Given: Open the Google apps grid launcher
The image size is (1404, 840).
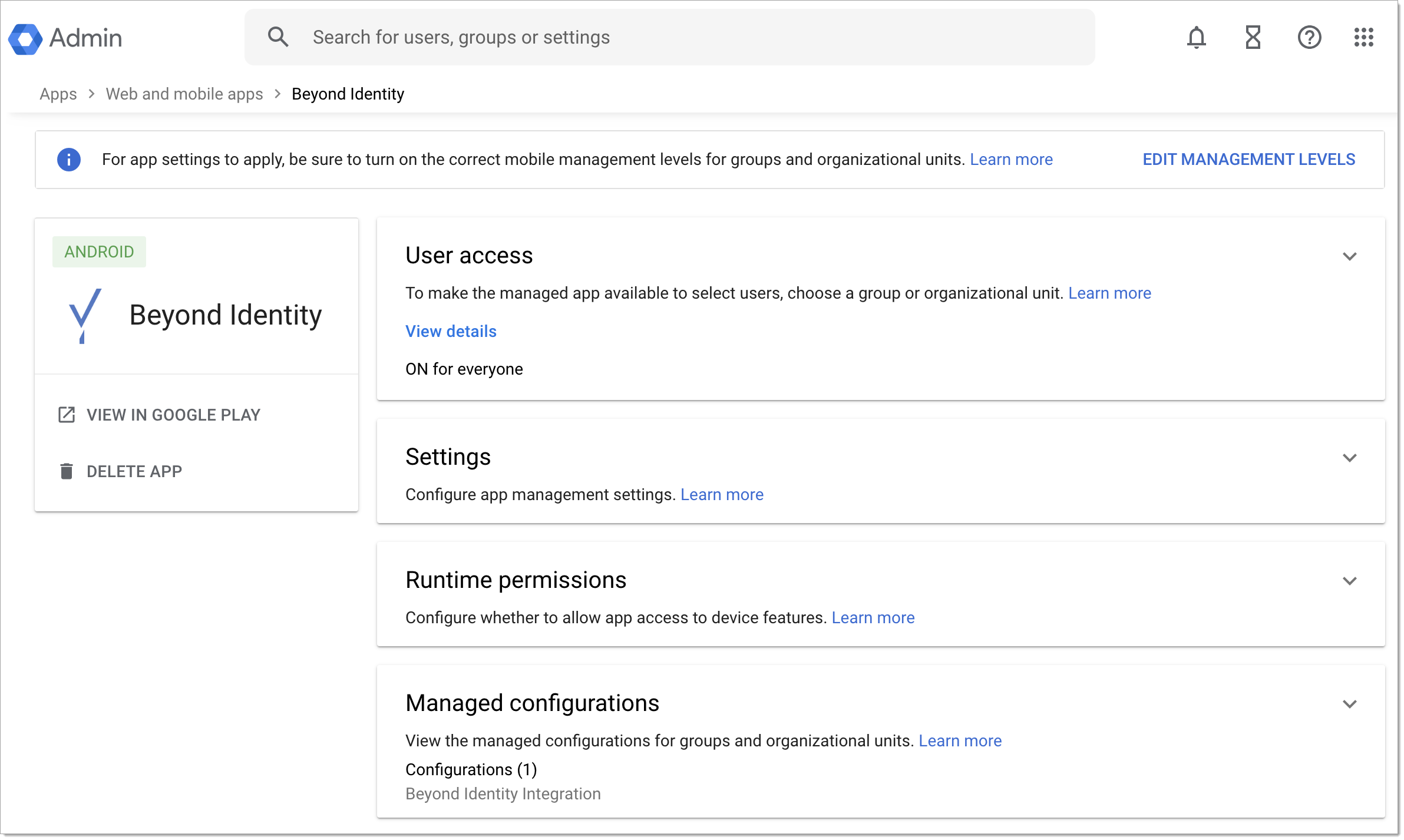Looking at the screenshot, I should pyautogui.click(x=1365, y=37).
